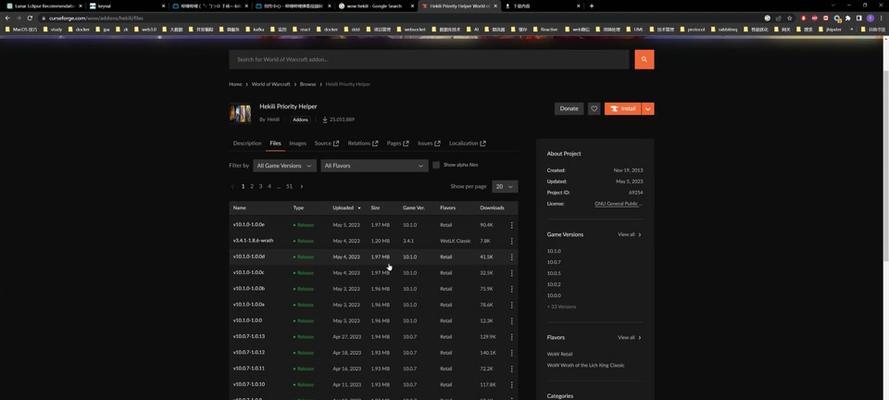Open Show per page 20 dropdown
The image size is (889, 400).
coord(505,186)
